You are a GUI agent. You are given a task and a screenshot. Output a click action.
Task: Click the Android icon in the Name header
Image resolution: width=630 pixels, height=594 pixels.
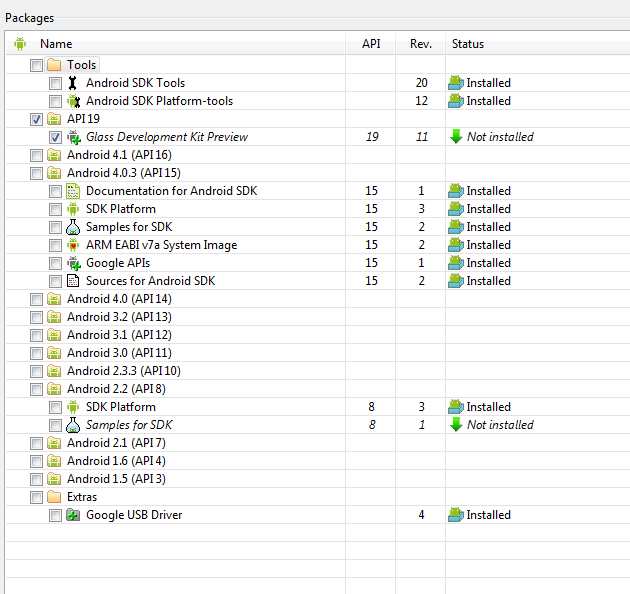coord(20,43)
